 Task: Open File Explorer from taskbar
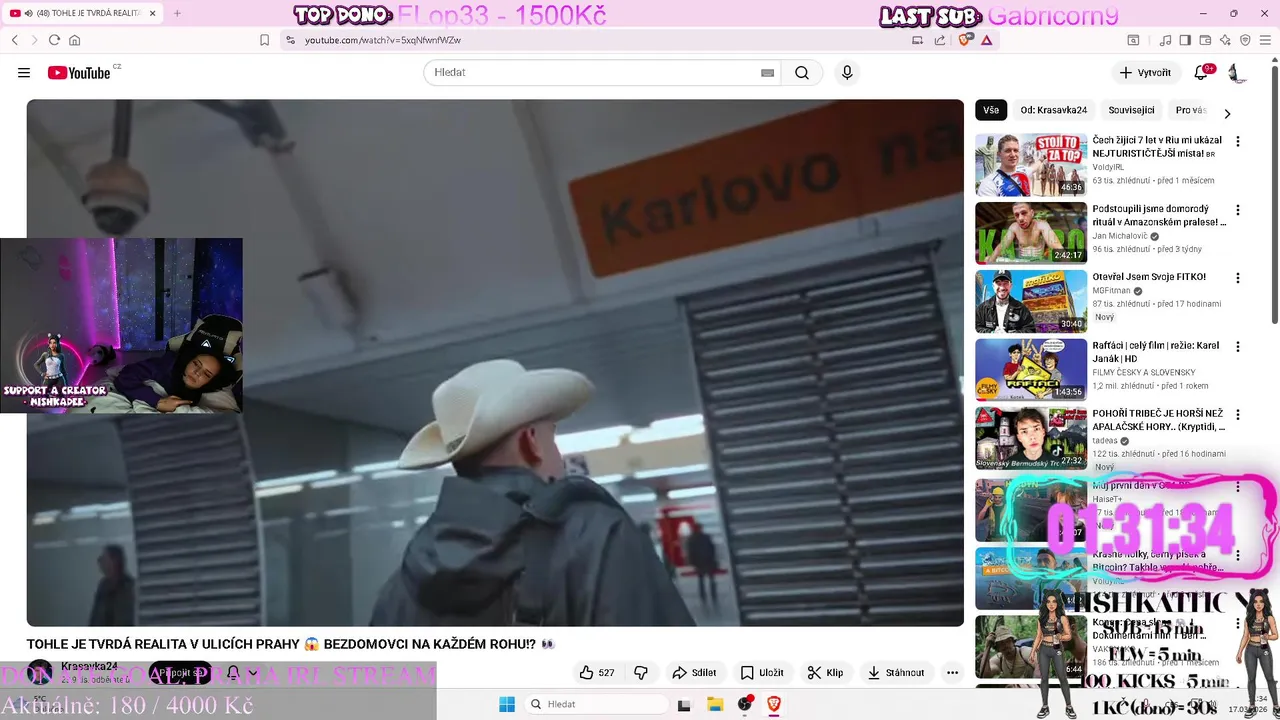click(x=715, y=704)
